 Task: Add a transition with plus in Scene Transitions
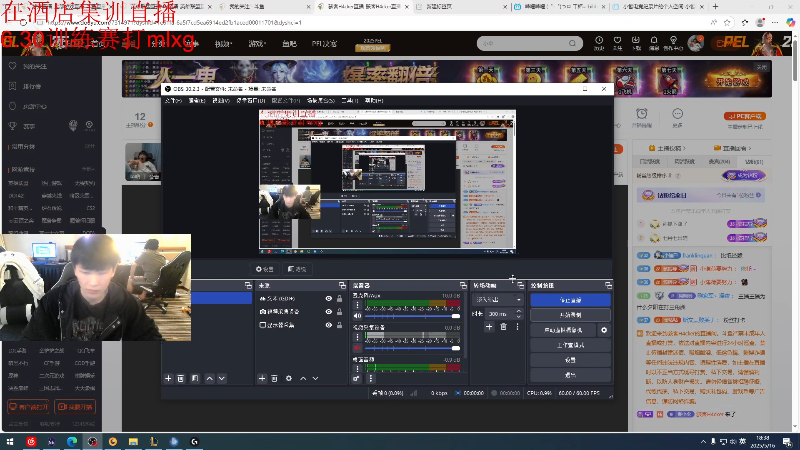[x=489, y=327]
